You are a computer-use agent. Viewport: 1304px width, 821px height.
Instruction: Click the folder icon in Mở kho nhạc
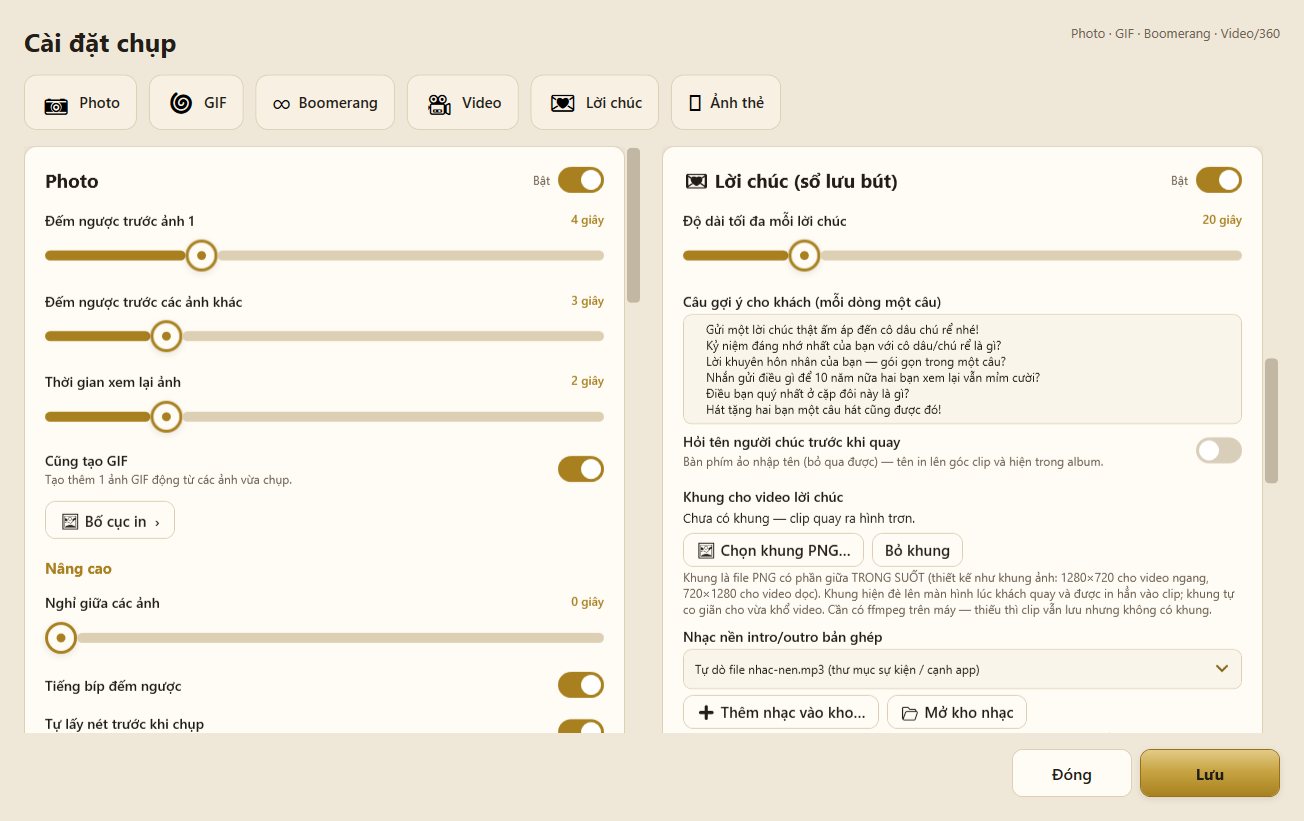(910, 713)
